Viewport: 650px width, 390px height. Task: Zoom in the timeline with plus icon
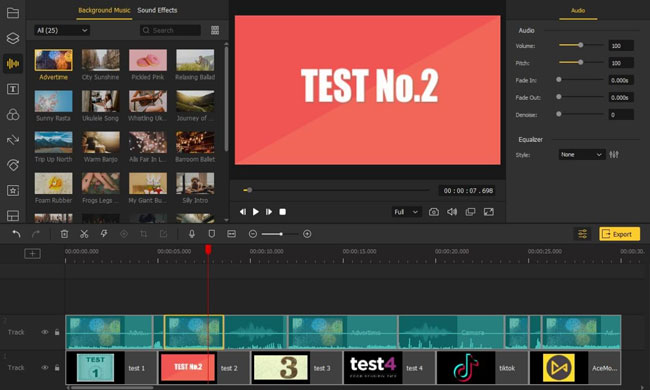click(307, 234)
